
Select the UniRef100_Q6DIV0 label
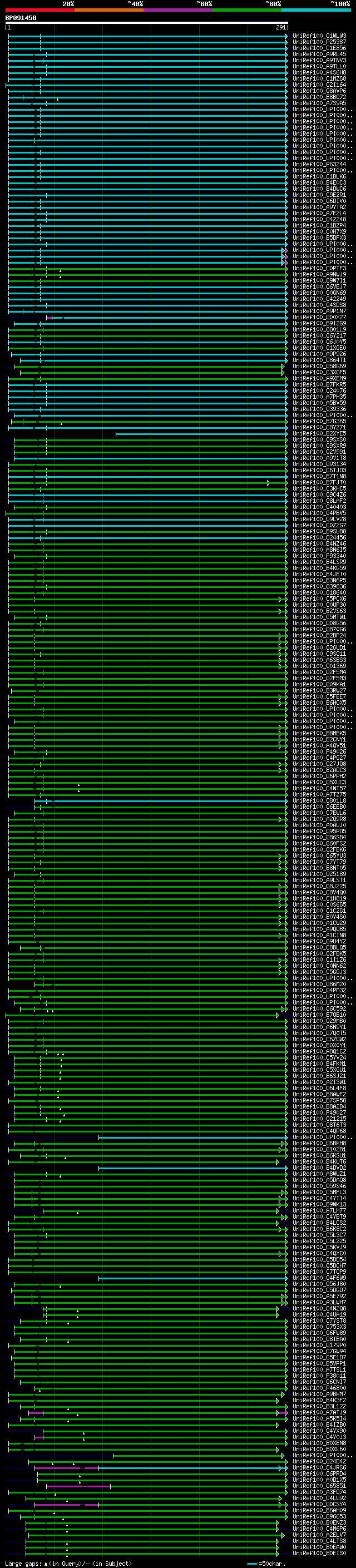coord(319,201)
